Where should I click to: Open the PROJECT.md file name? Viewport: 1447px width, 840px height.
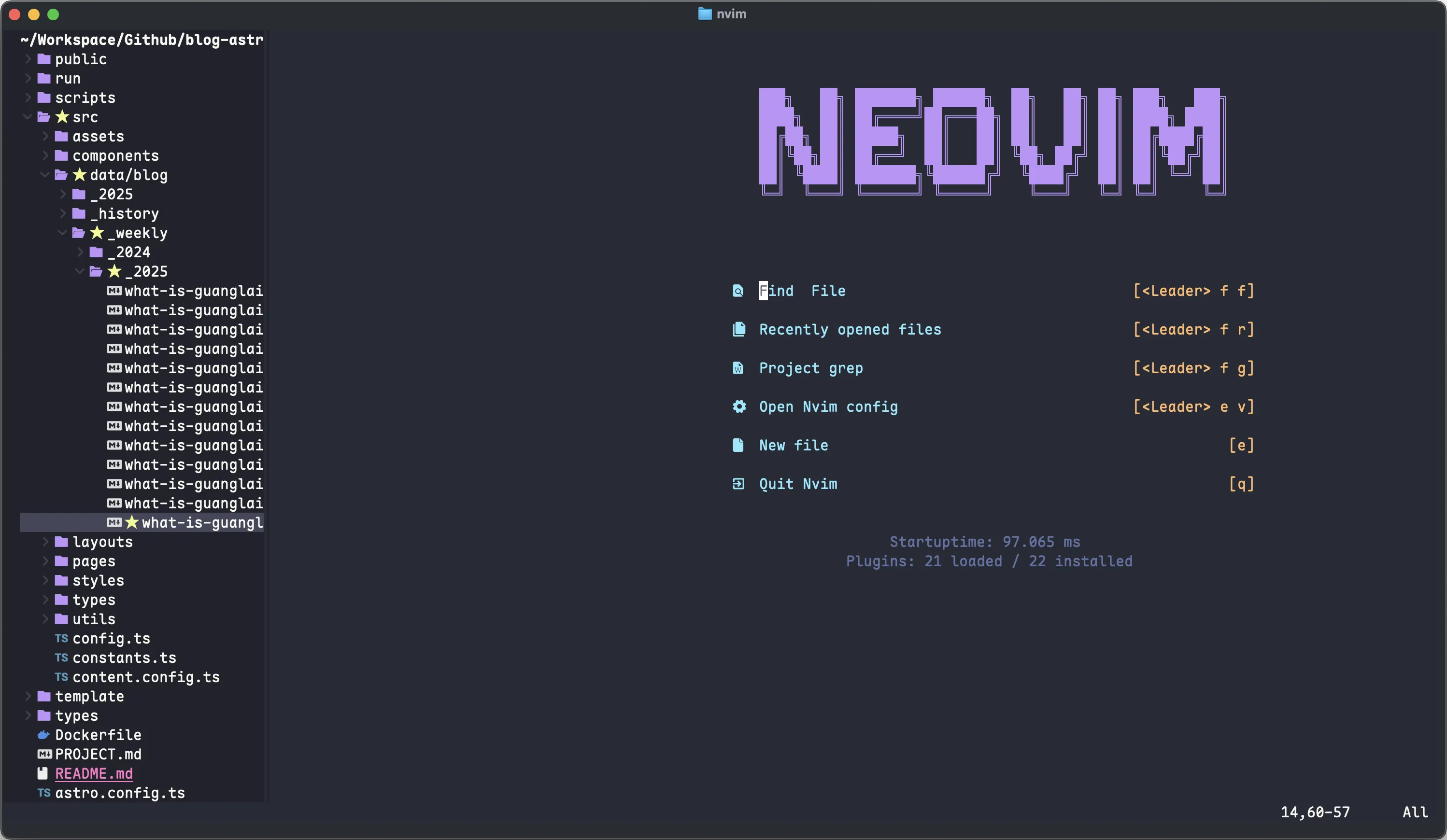coord(98,754)
